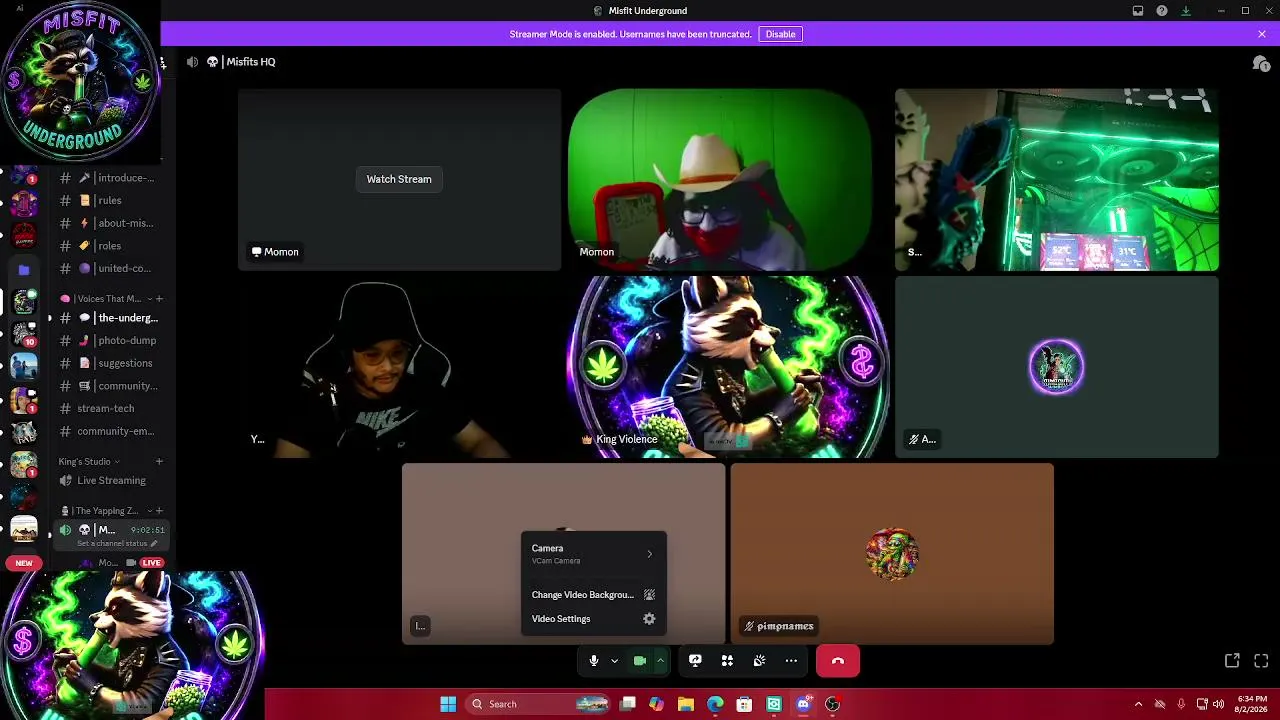Open File Explorer from the taskbar
This screenshot has height=720, width=1280.
pos(685,704)
